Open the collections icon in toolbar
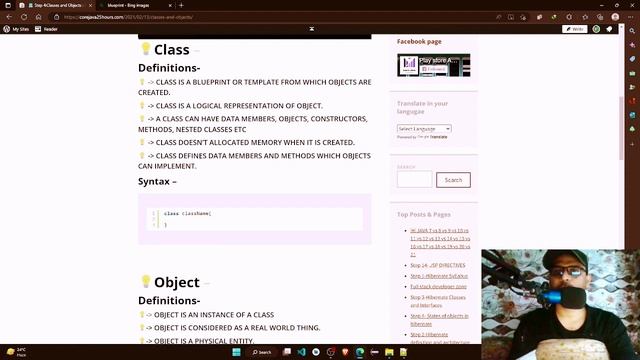640x360 pixels. tap(600, 17)
